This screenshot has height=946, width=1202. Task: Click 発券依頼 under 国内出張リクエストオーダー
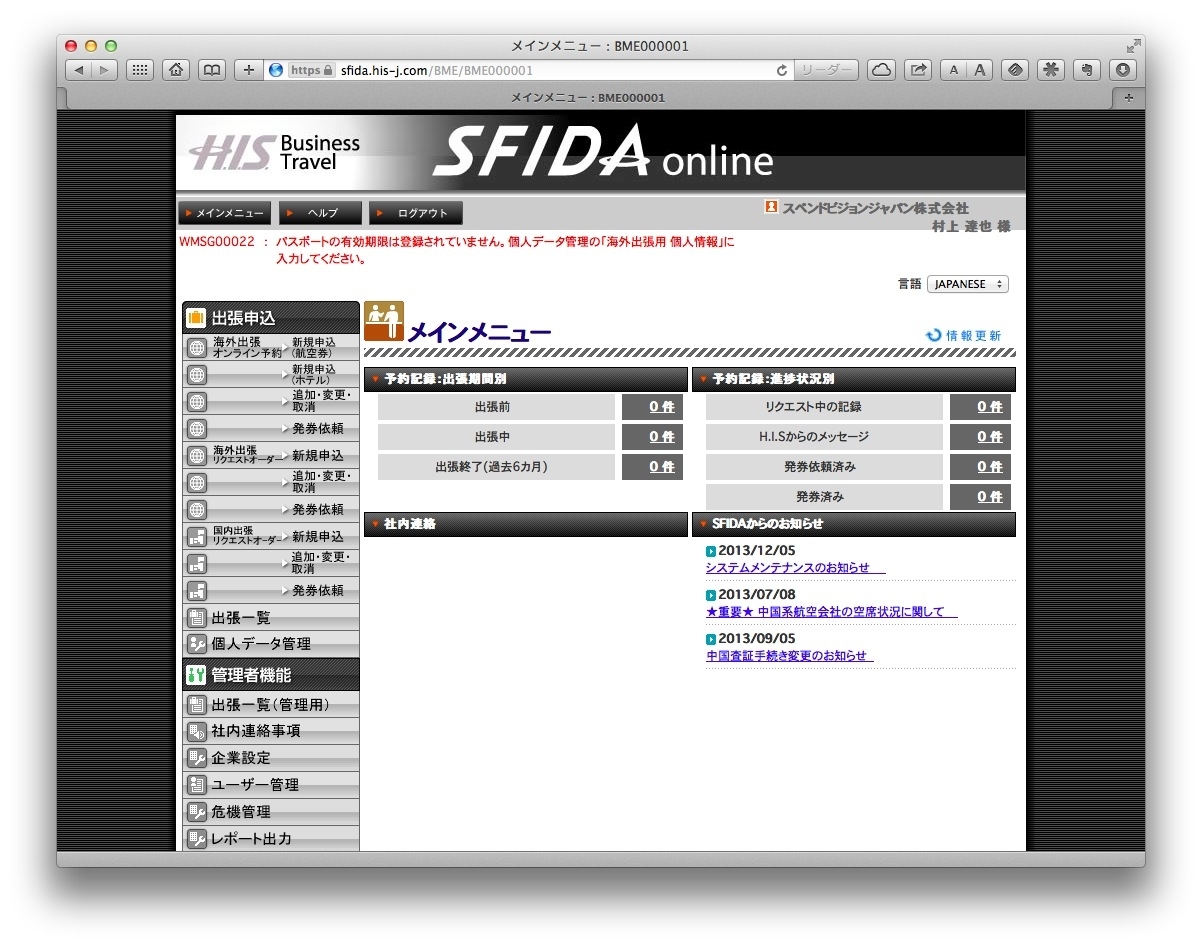(x=271, y=590)
